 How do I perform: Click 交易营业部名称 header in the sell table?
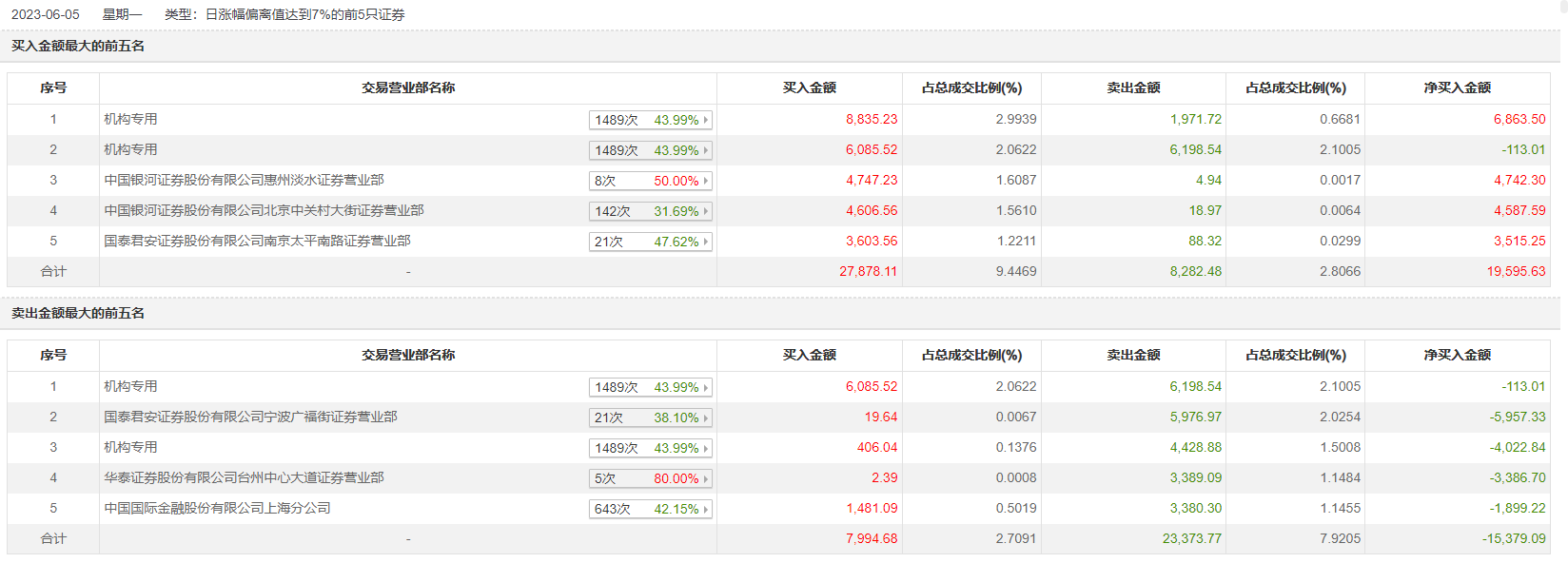pyautogui.click(x=408, y=355)
